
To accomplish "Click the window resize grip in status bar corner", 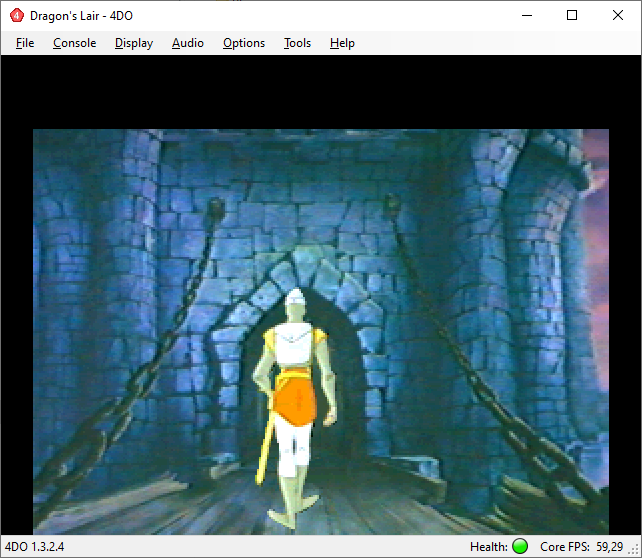I will [x=634, y=550].
